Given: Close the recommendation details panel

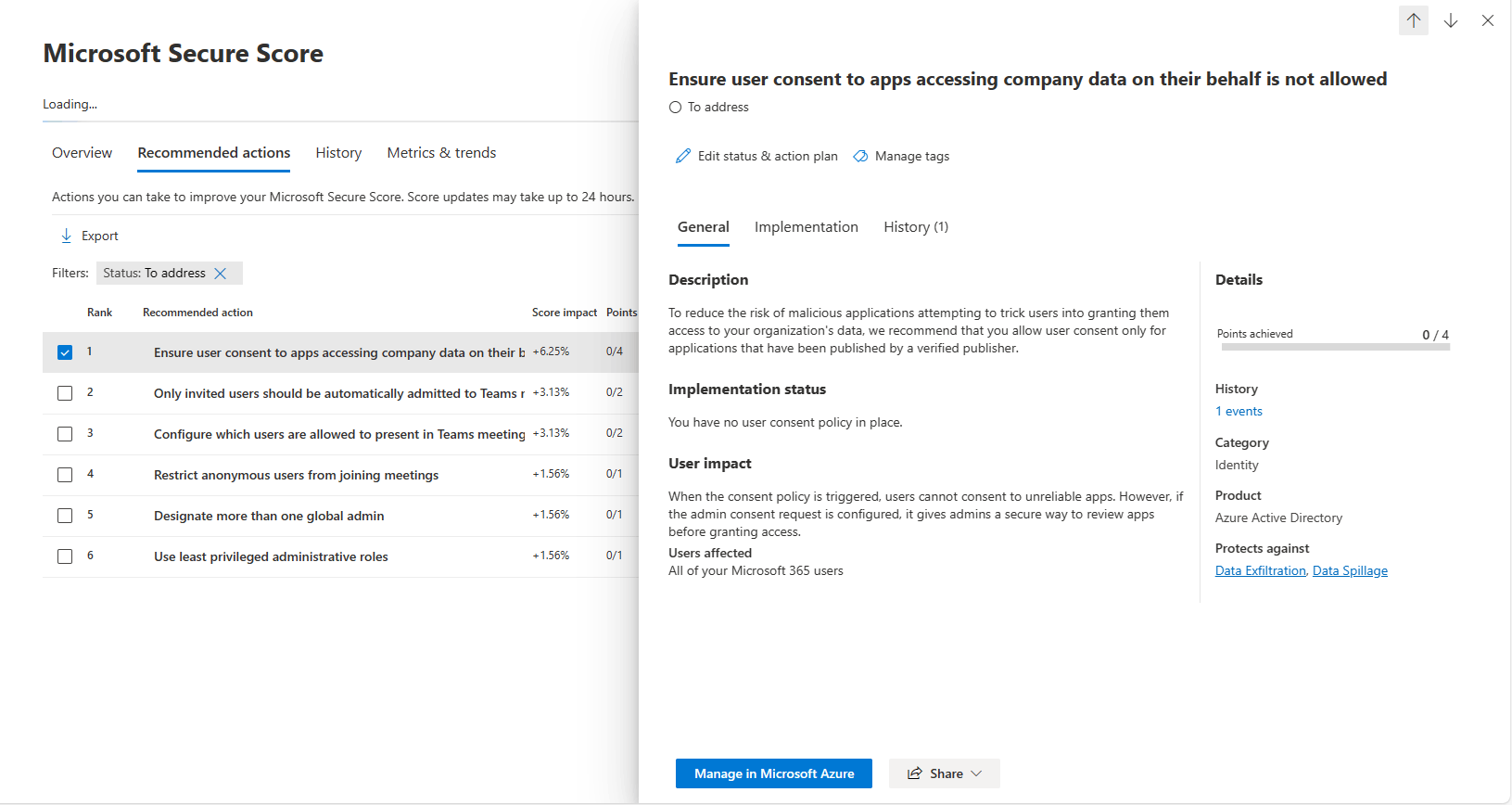Looking at the screenshot, I should 1488,20.
